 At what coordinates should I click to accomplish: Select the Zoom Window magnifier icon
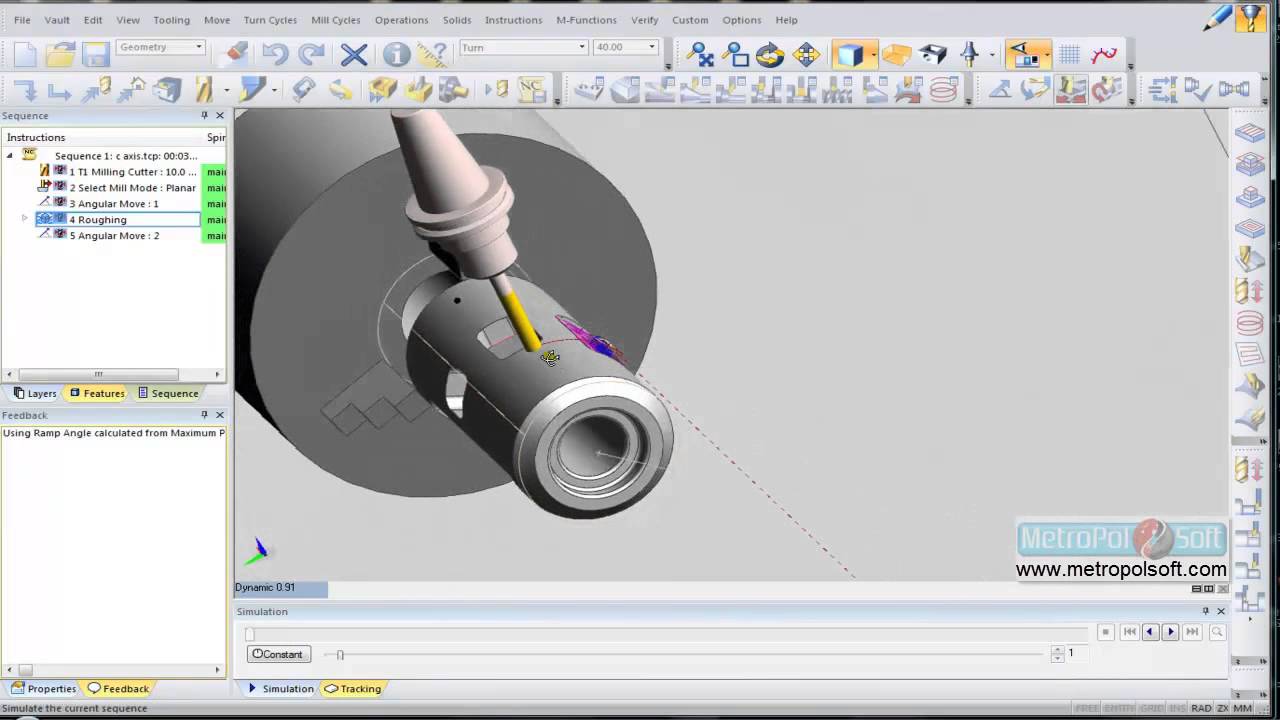735,54
